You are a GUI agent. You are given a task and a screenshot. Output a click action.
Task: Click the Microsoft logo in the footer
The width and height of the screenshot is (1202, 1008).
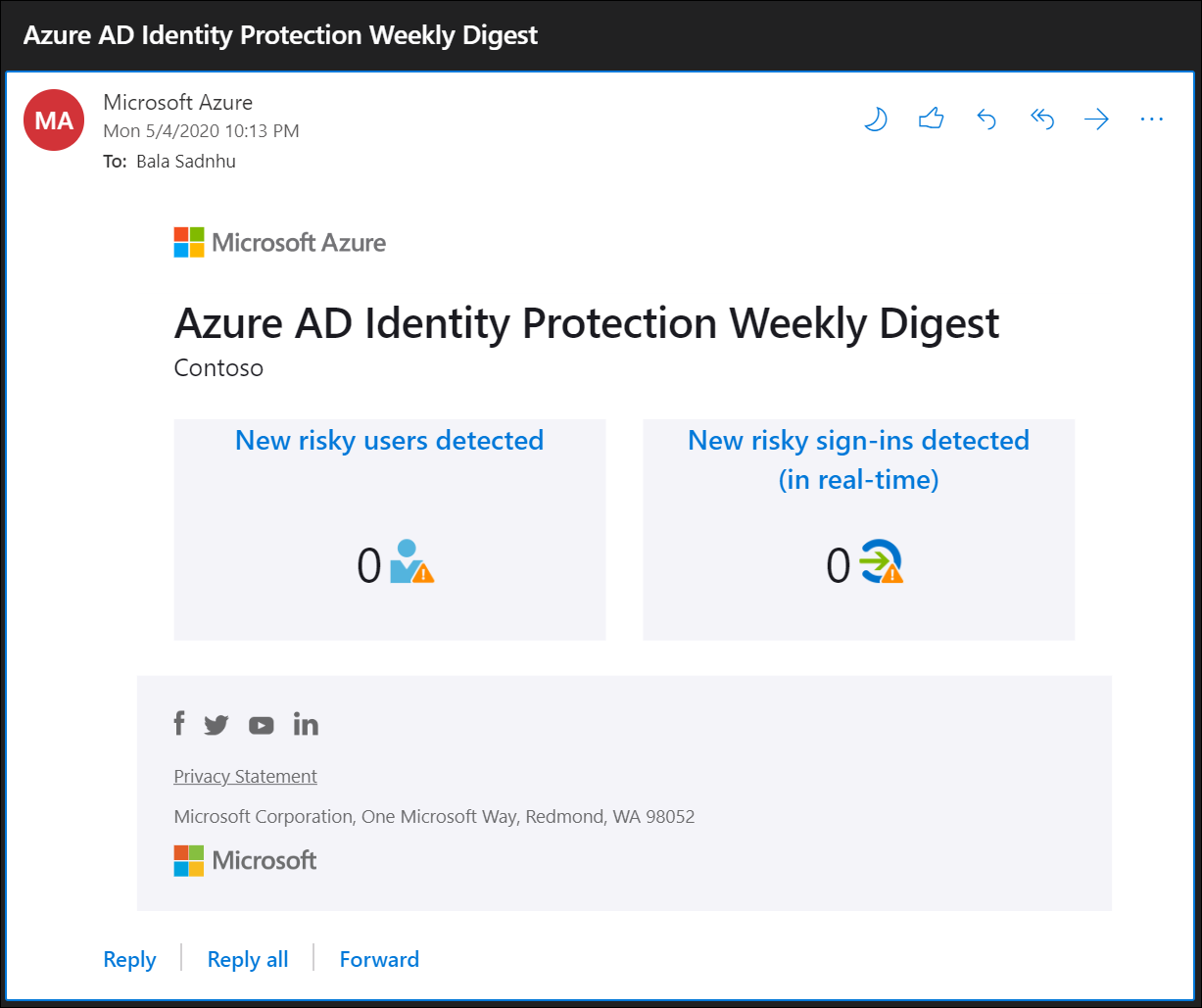pyautogui.click(x=244, y=860)
